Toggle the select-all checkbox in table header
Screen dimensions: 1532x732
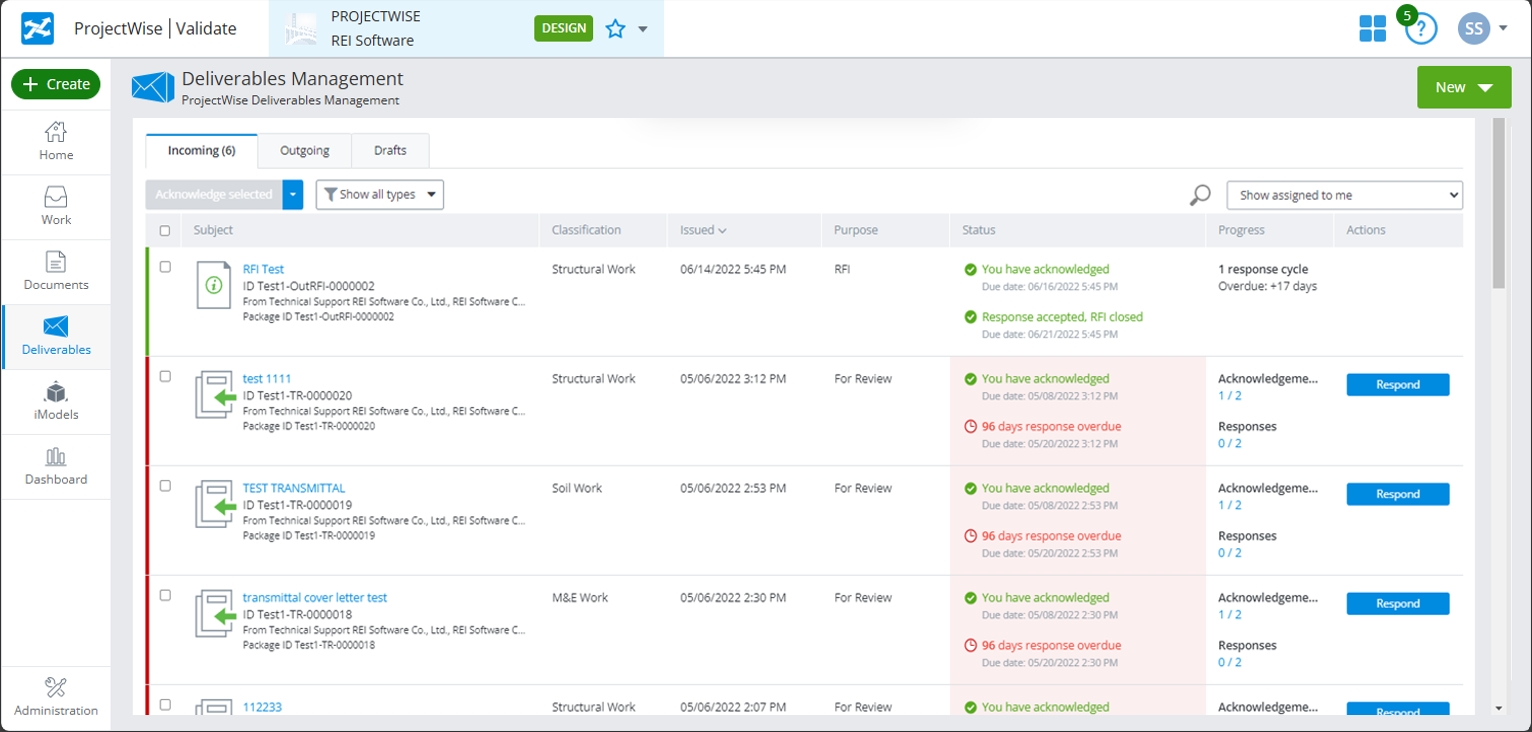tap(165, 231)
